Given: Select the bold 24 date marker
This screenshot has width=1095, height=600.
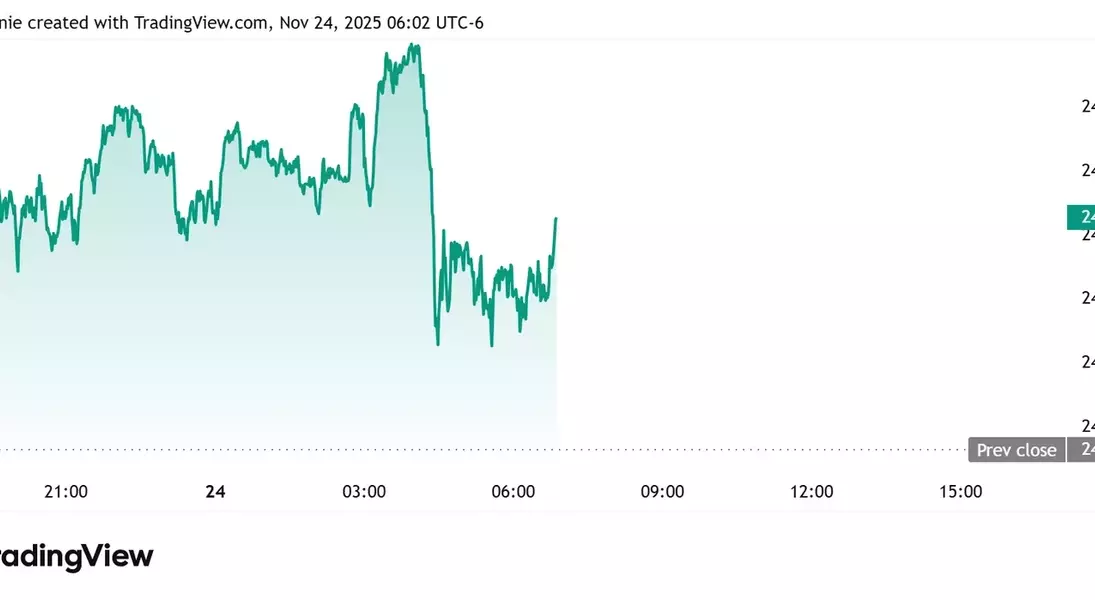Looking at the screenshot, I should (215, 491).
